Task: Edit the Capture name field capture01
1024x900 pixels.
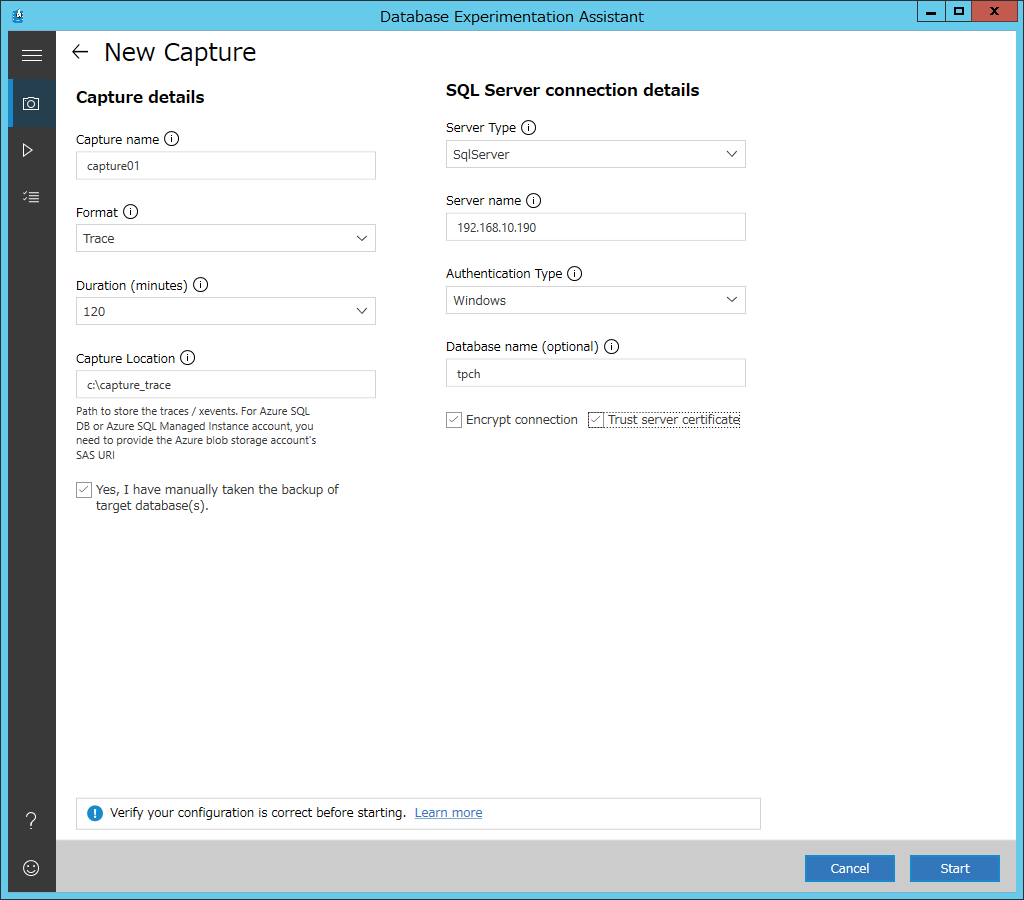Action: click(x=226, y=166)
